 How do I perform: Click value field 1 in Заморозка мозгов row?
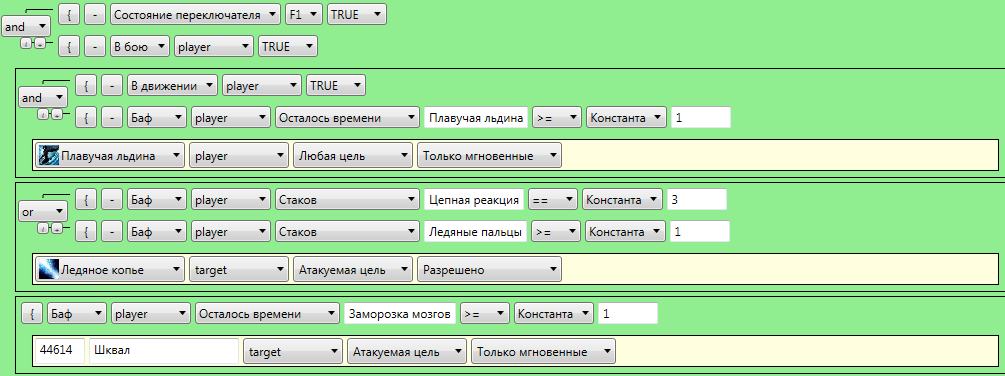click(x=628, y=314)
